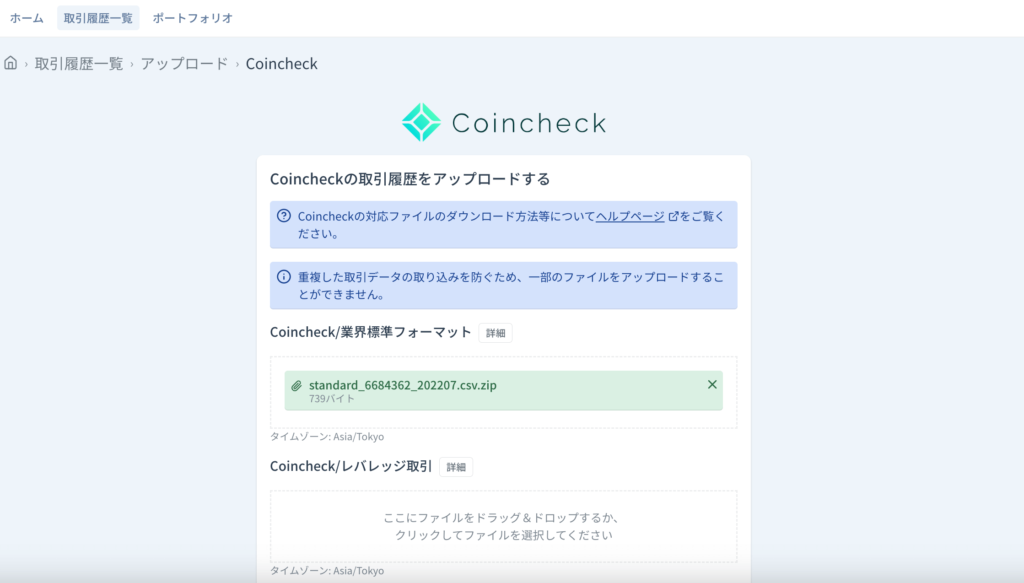The width and height of the screenshot is (1024, 583).
Task: Click the home icon in the breadcrumb
Action: (x=10, y=63)
